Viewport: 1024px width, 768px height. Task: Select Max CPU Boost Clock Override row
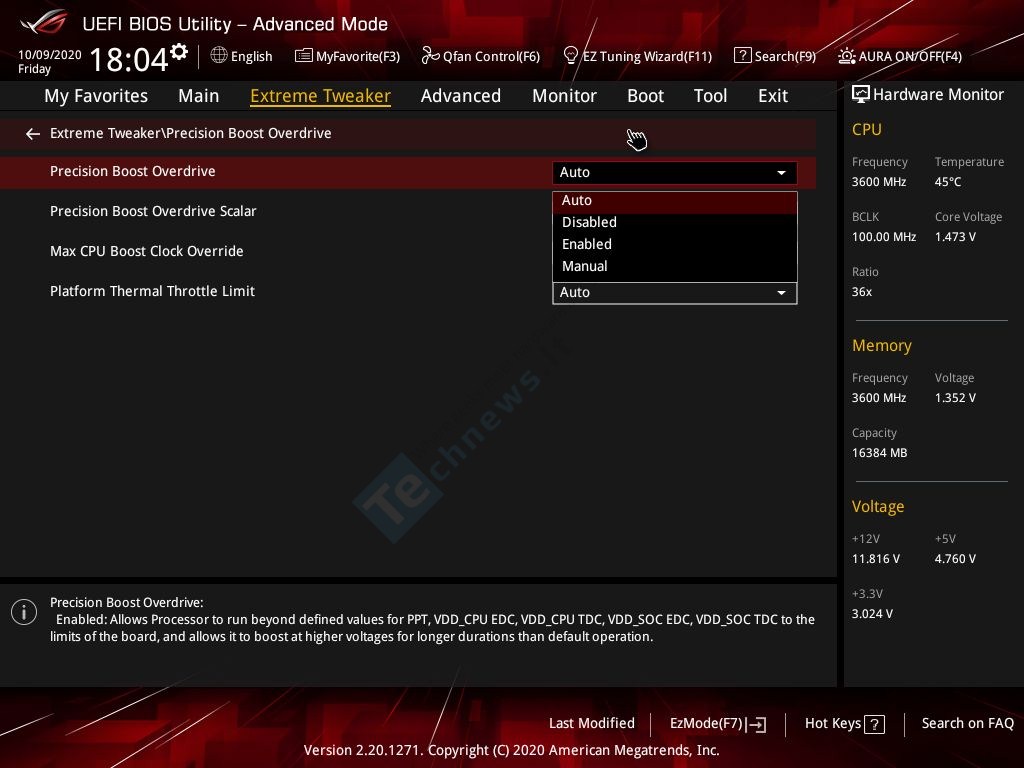click(x=408, y=251)
